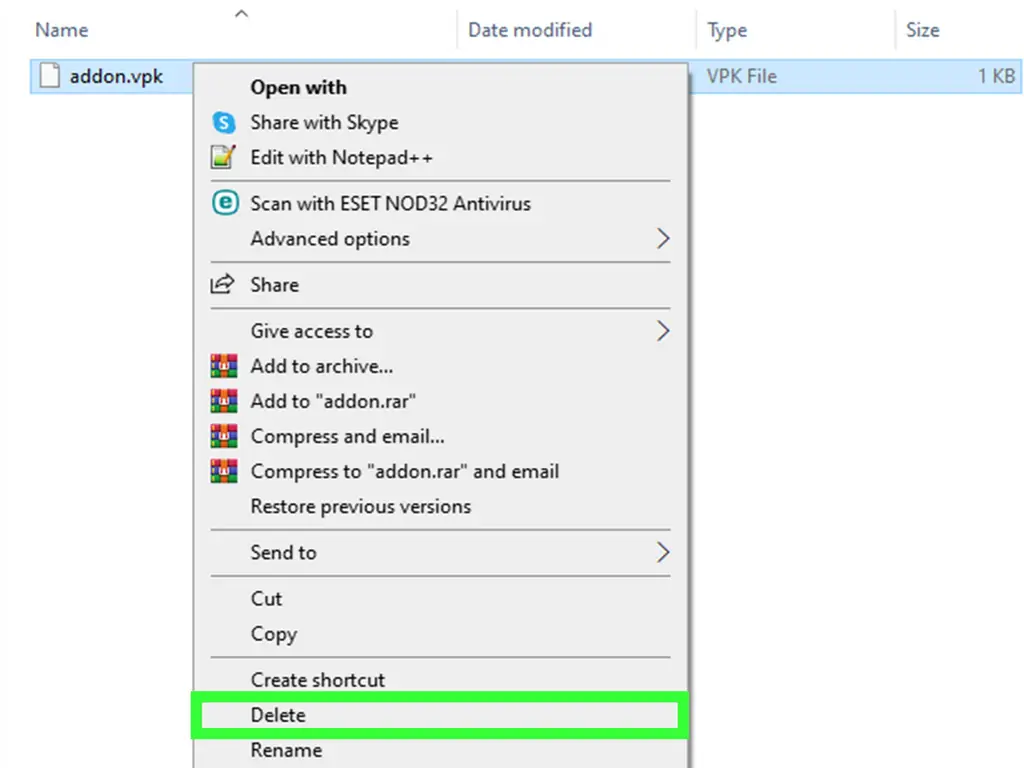This screenshot has height=768, width=1024.
Task: Click the Share arrow icon
Action: [x=222, y=284]
